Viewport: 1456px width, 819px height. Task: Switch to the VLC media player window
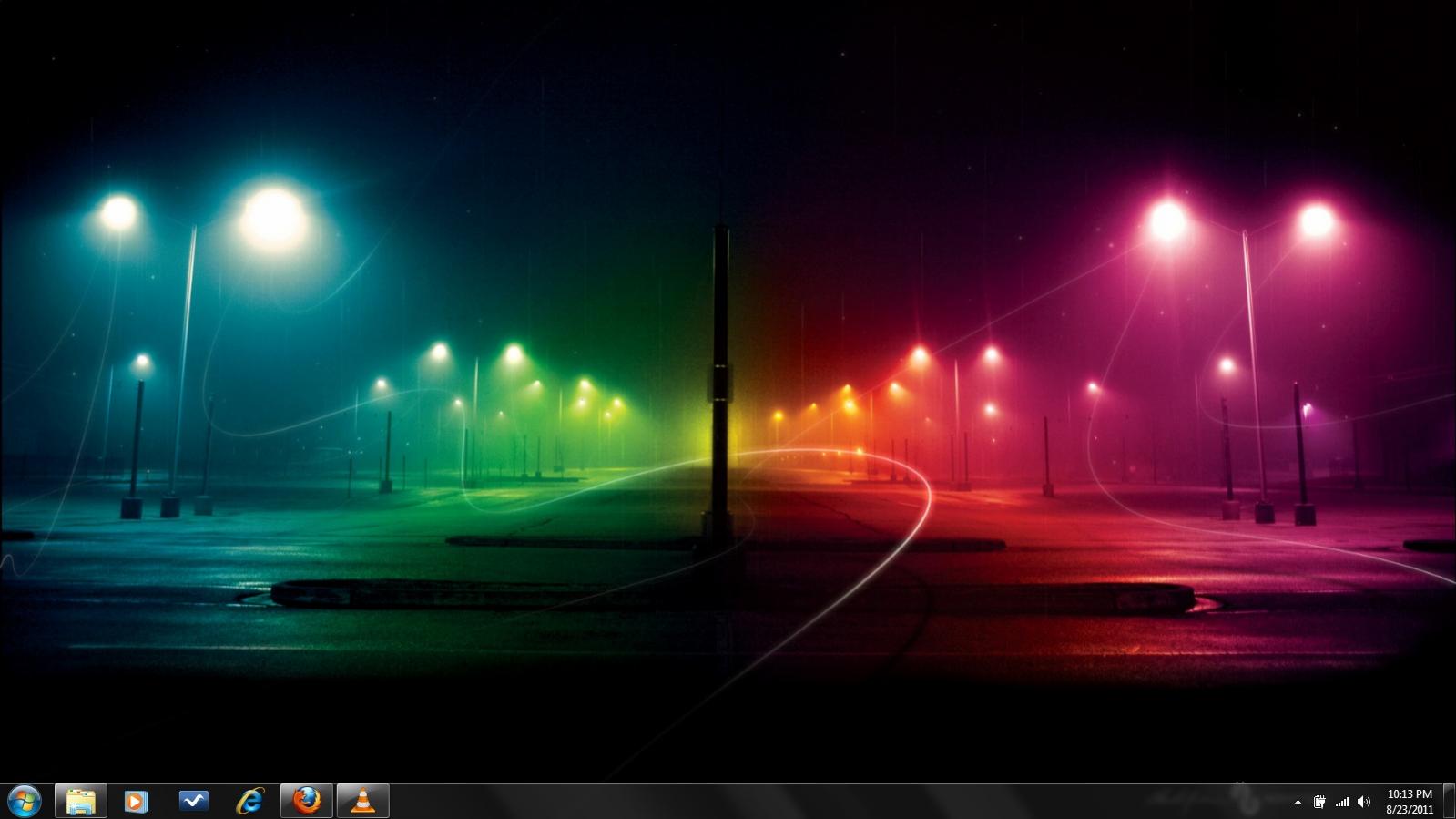pyautogui.click(x=363, y=802)
